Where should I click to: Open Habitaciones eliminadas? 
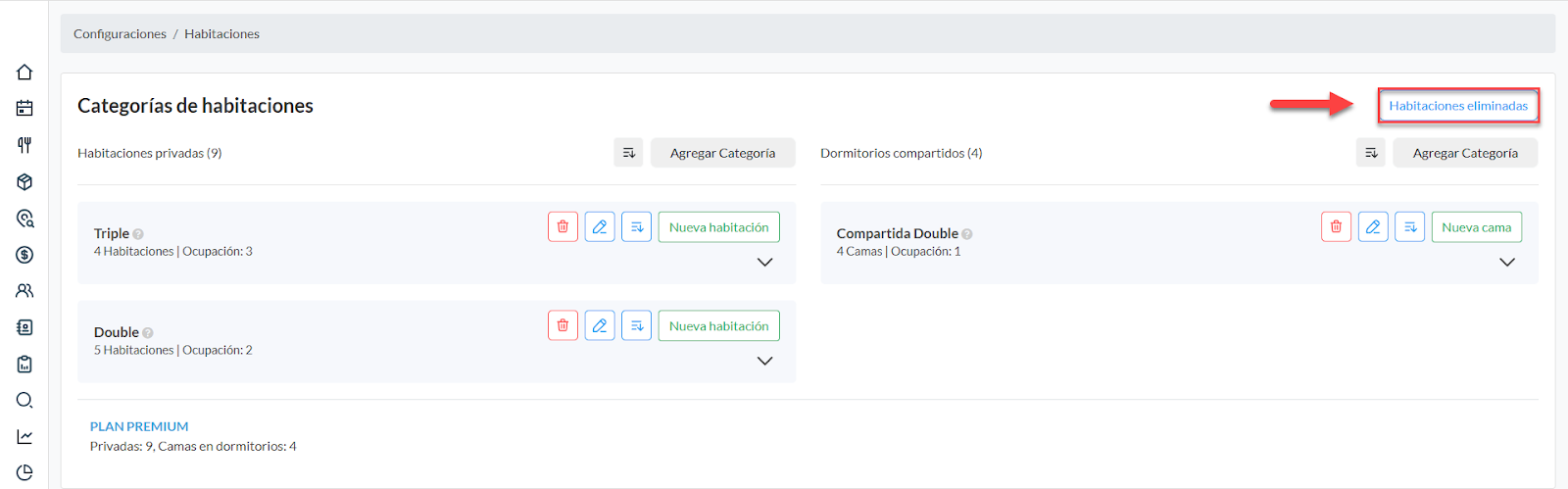point(1458,106)
